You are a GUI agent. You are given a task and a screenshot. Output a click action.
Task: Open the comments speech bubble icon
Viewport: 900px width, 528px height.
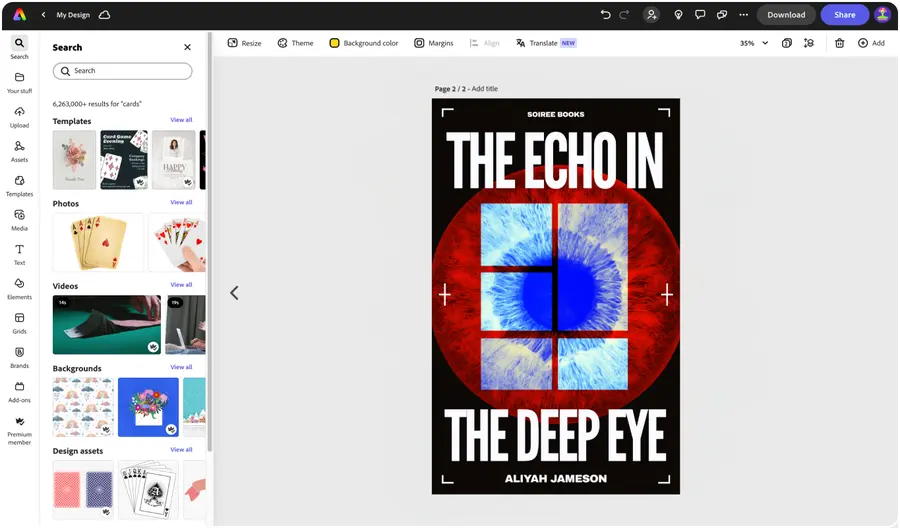click(700, 15)
